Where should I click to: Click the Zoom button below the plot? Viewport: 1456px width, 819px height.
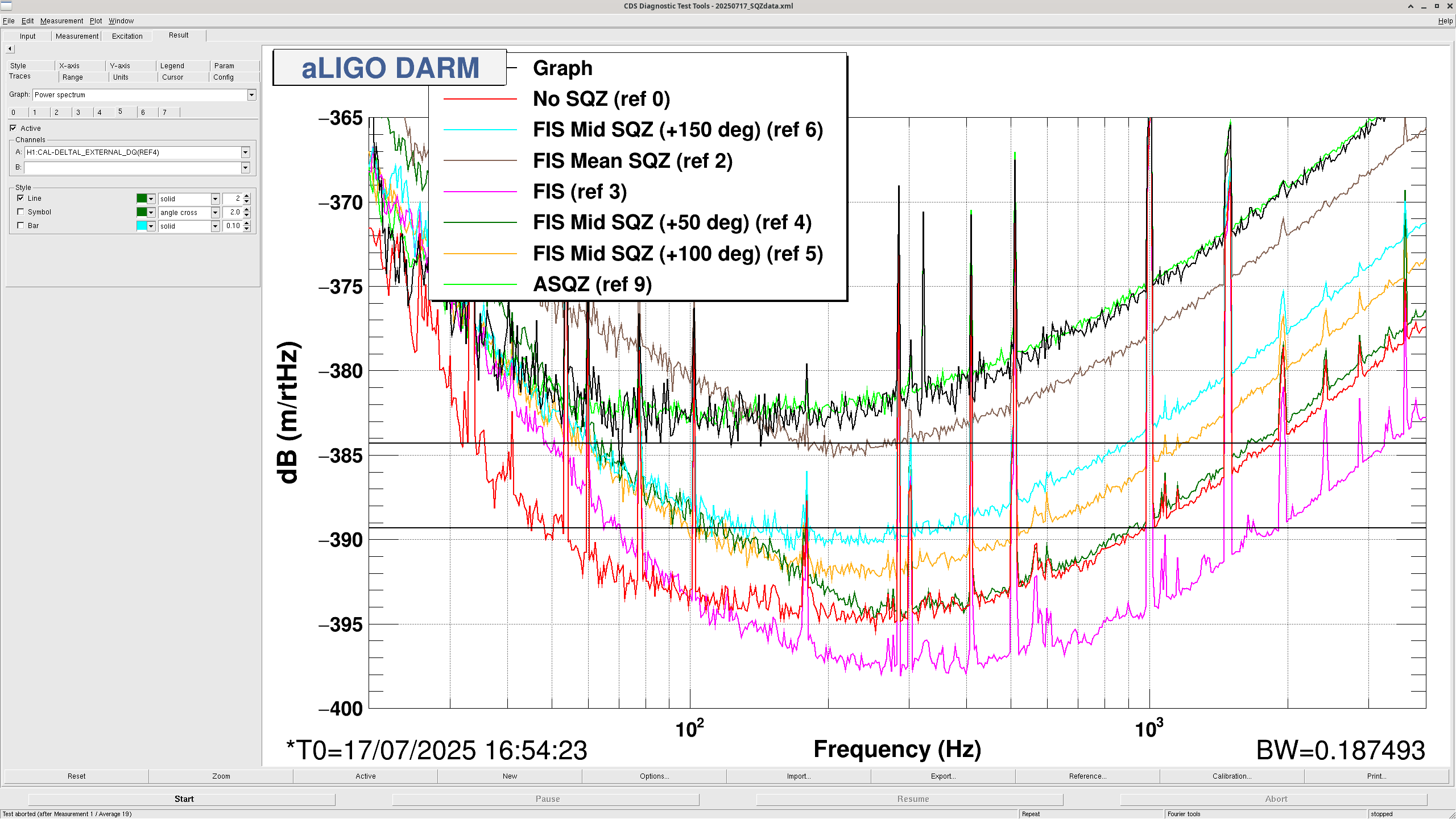[x=221, y=776]
